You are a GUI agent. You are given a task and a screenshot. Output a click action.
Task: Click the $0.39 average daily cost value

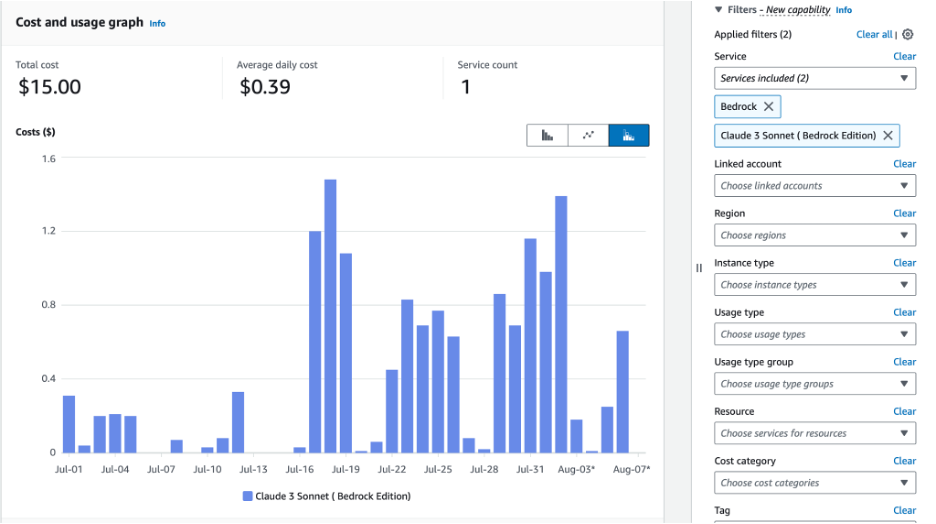point(265,87)
